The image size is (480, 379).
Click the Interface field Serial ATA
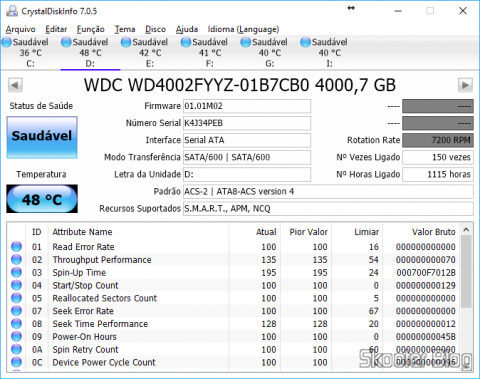click(247, 140)
